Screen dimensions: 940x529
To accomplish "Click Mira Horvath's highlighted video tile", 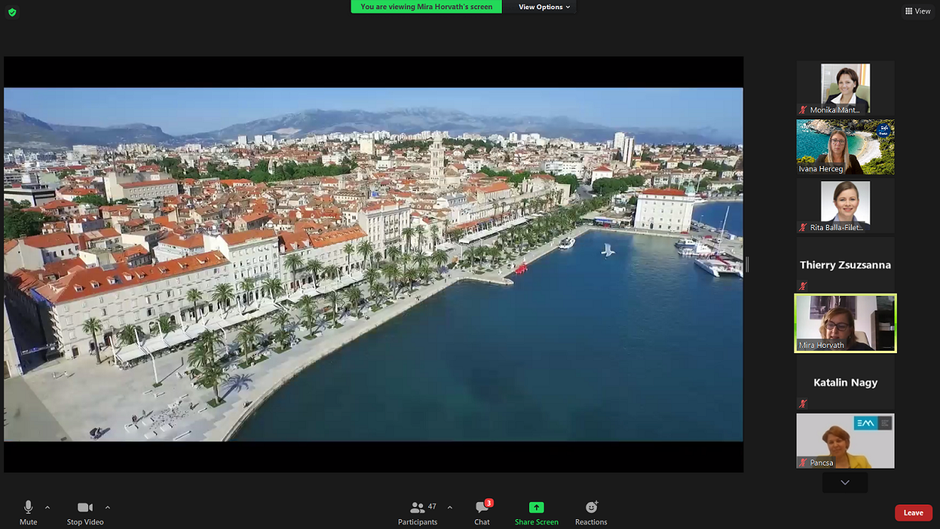I will (x=845, y=323).
